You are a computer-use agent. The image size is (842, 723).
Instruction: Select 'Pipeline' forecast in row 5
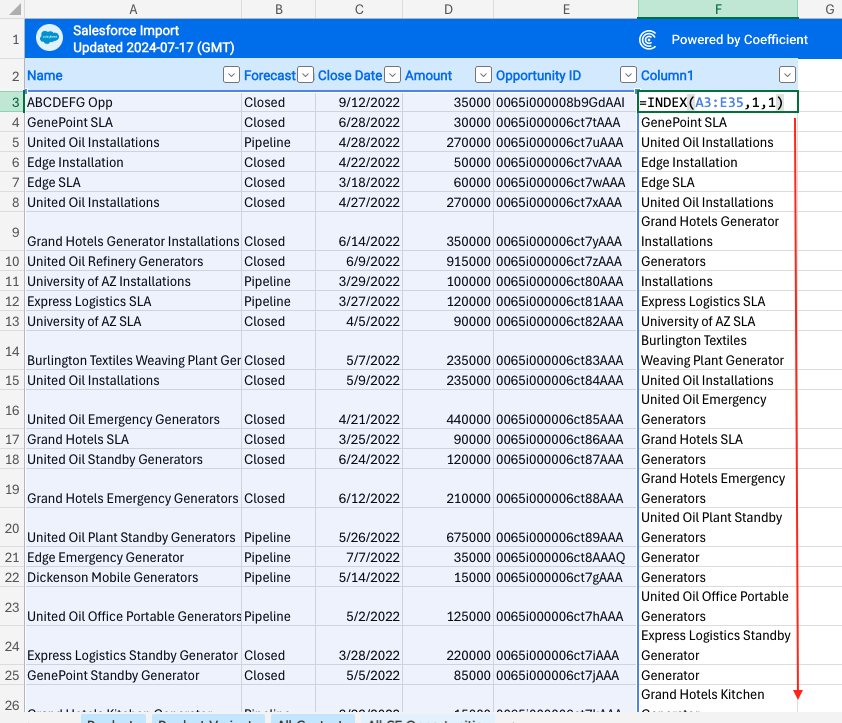coord(279,142)
